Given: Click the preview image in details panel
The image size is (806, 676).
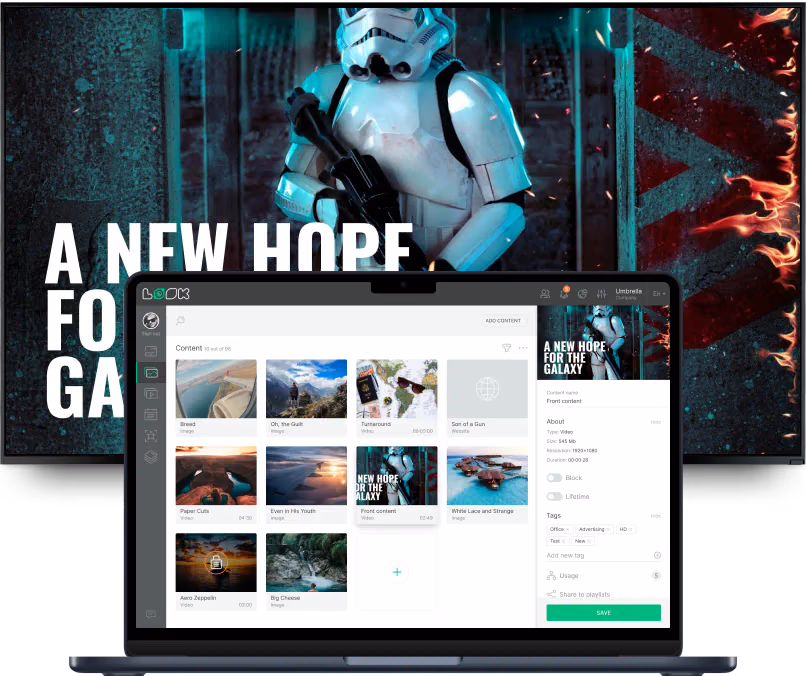Looking at the screenshot, I should (x=603, y=342).
